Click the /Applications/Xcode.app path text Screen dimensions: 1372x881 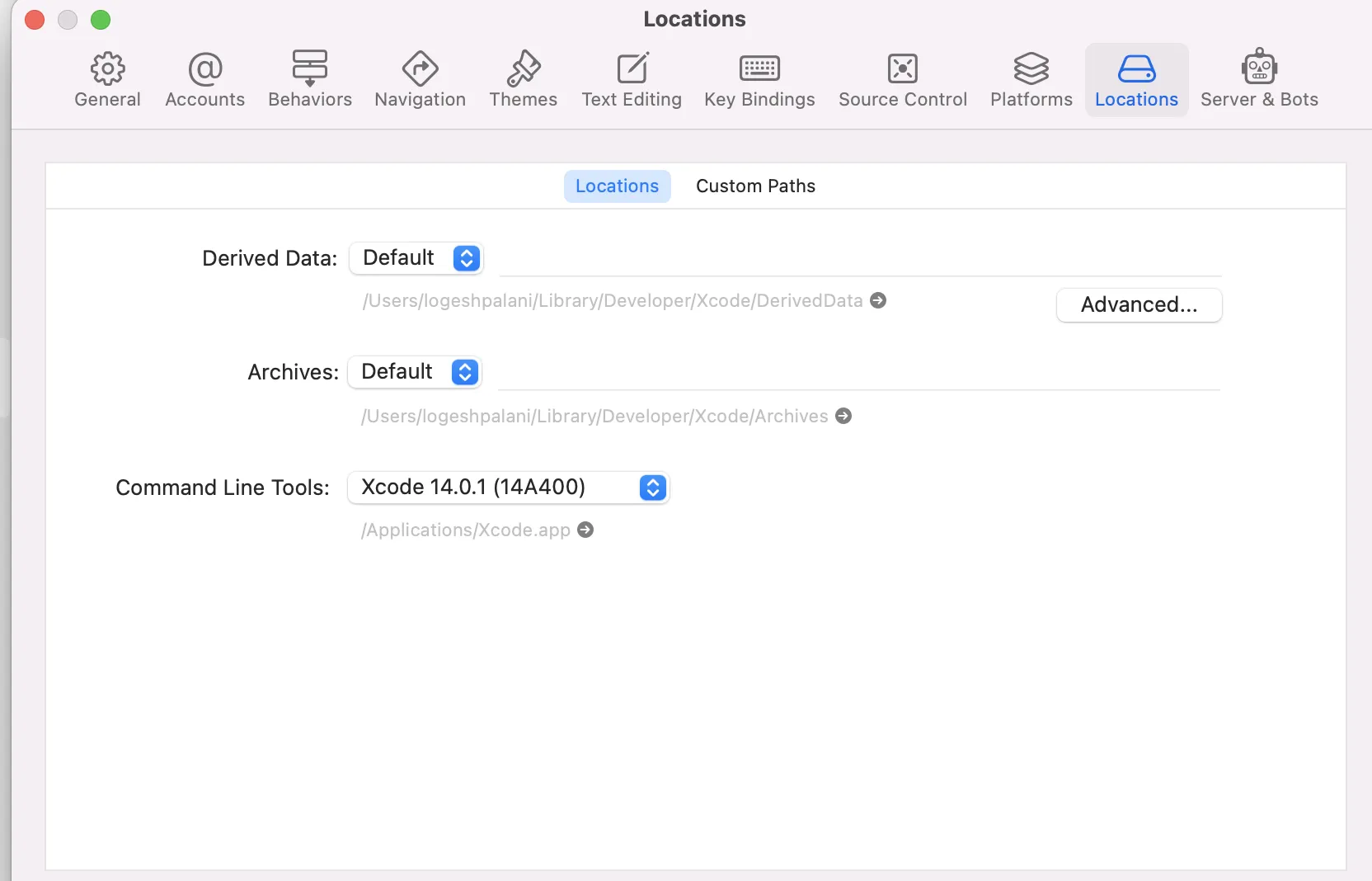466,530
